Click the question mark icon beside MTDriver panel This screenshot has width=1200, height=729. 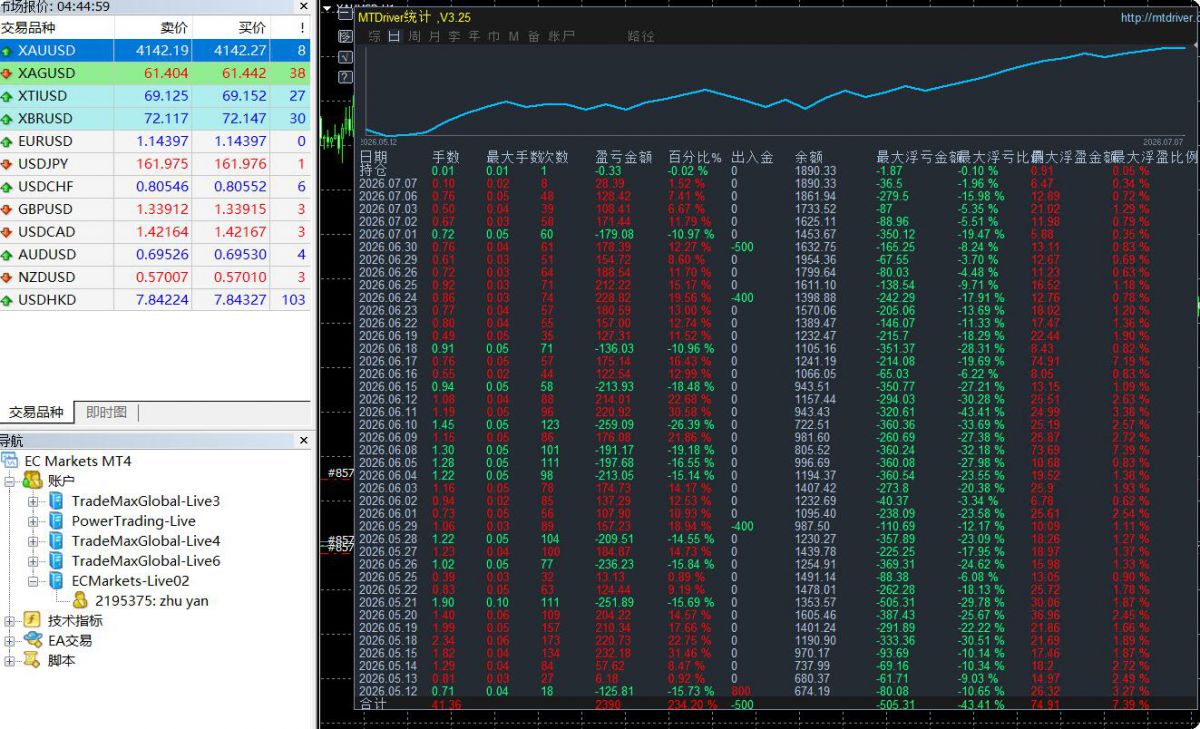[x=345, y=77]
